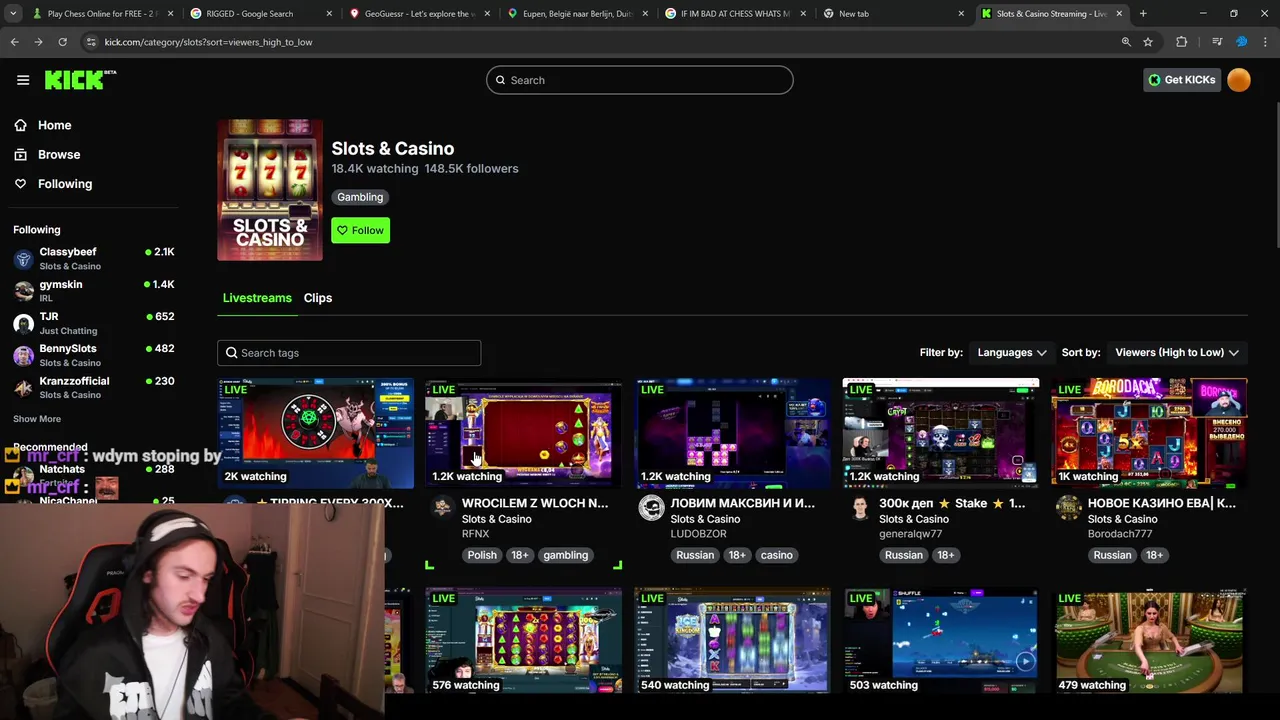The height and width of the screenshot is (720, 1280).
Task: Click LUDOBZOR channel name text
Action: [x=698, y=534]
